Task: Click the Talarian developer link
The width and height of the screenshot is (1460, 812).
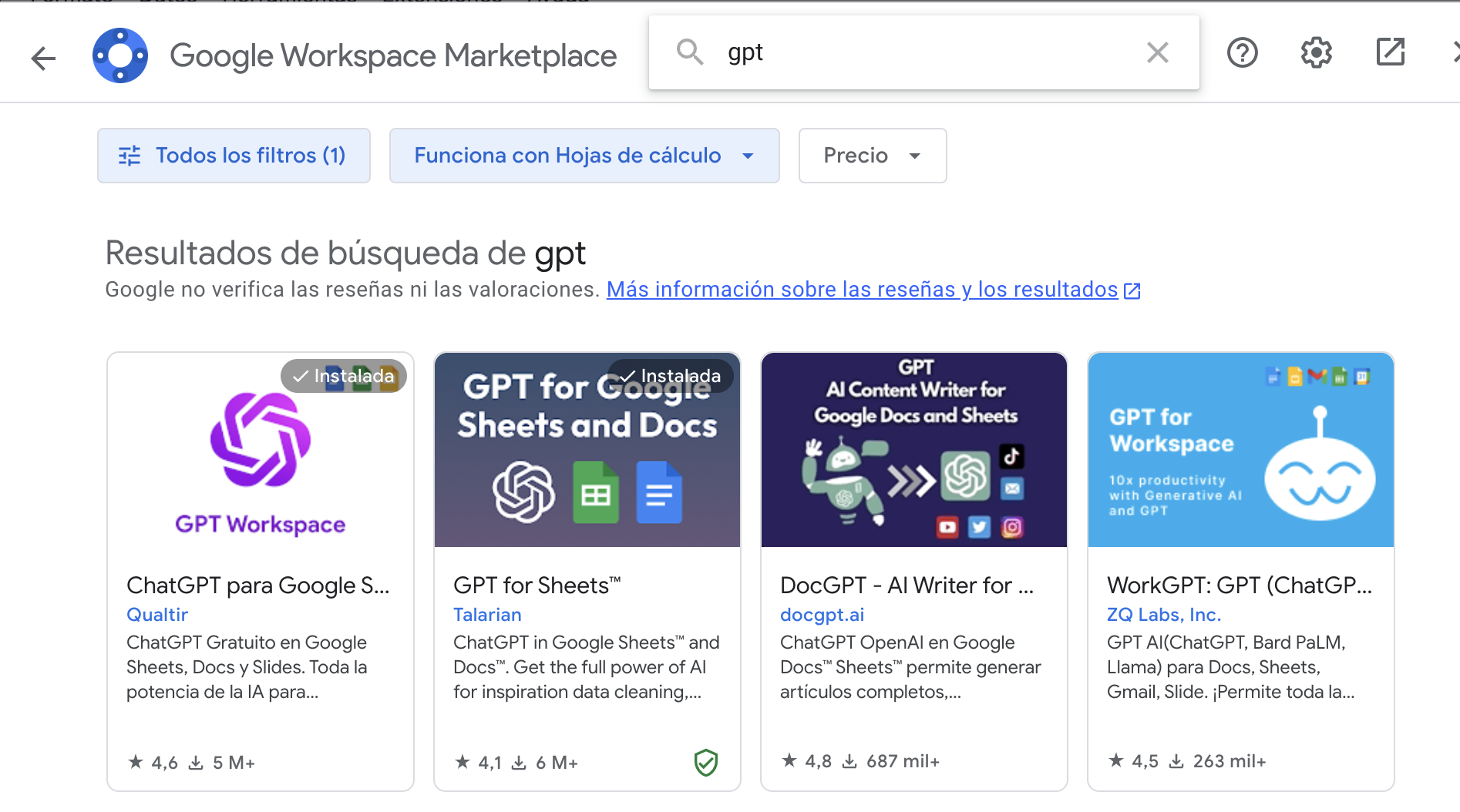Action: coord(487,615)
